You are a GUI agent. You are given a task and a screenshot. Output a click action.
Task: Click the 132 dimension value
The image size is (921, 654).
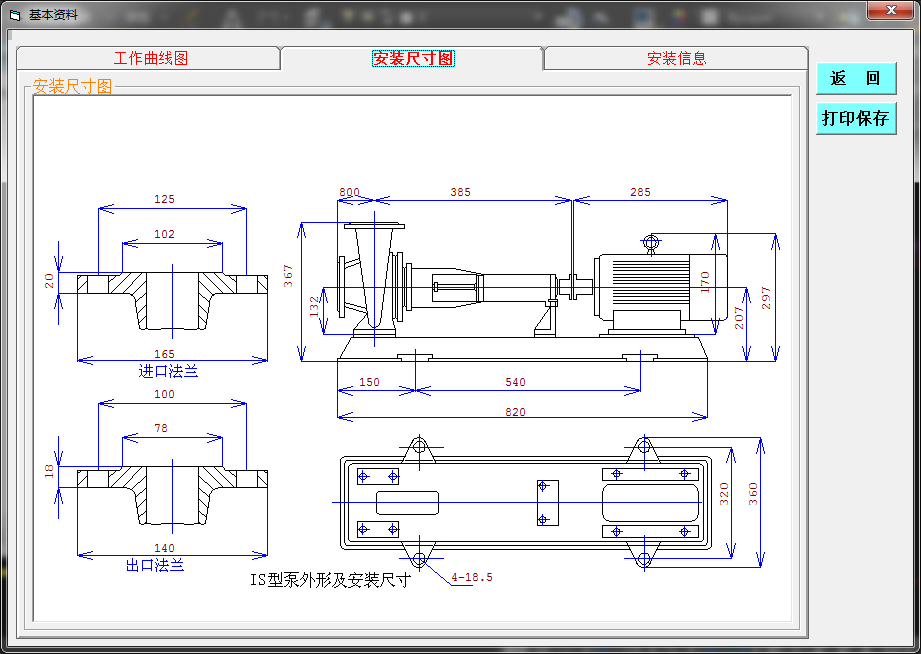(x=314, y=306)
